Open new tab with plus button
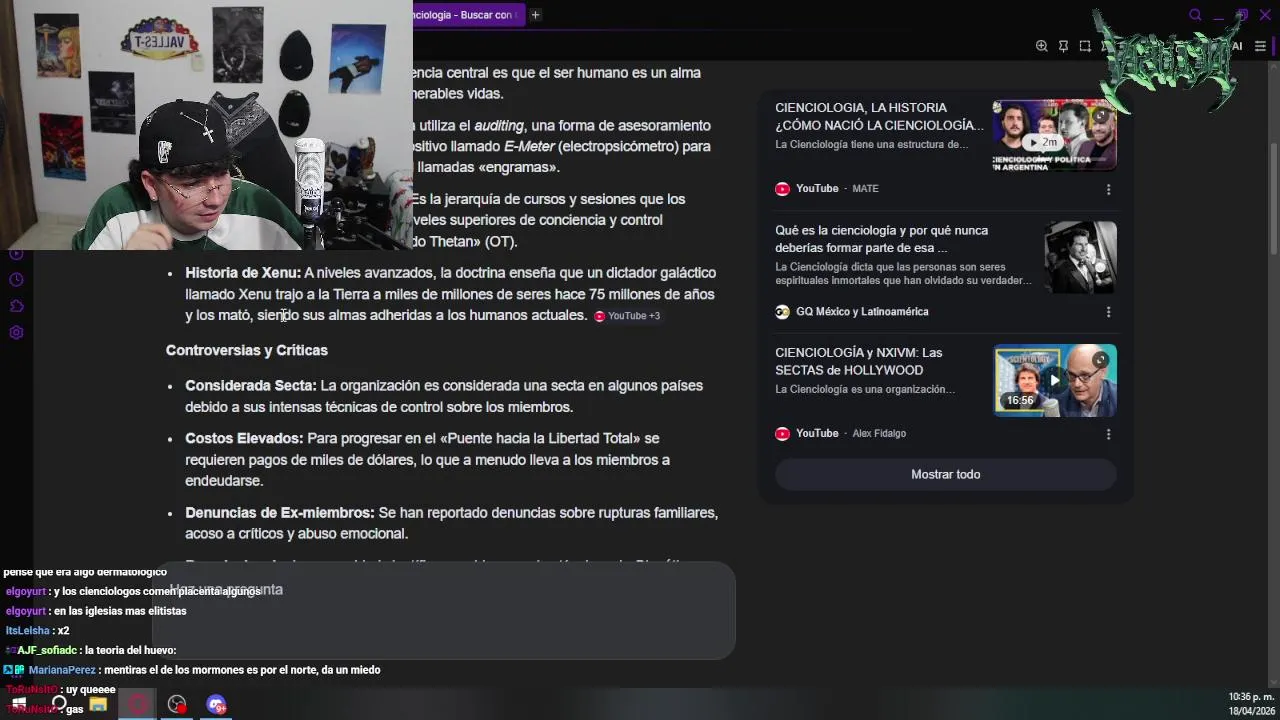The width and height of the screenshot is (1280, 720). [535, 15]
